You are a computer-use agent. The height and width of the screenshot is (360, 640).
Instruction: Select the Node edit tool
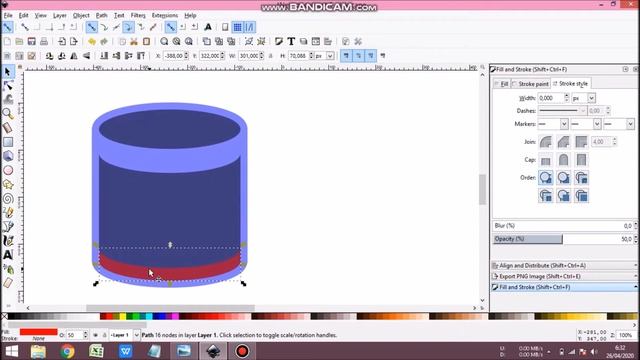point(8,85)
